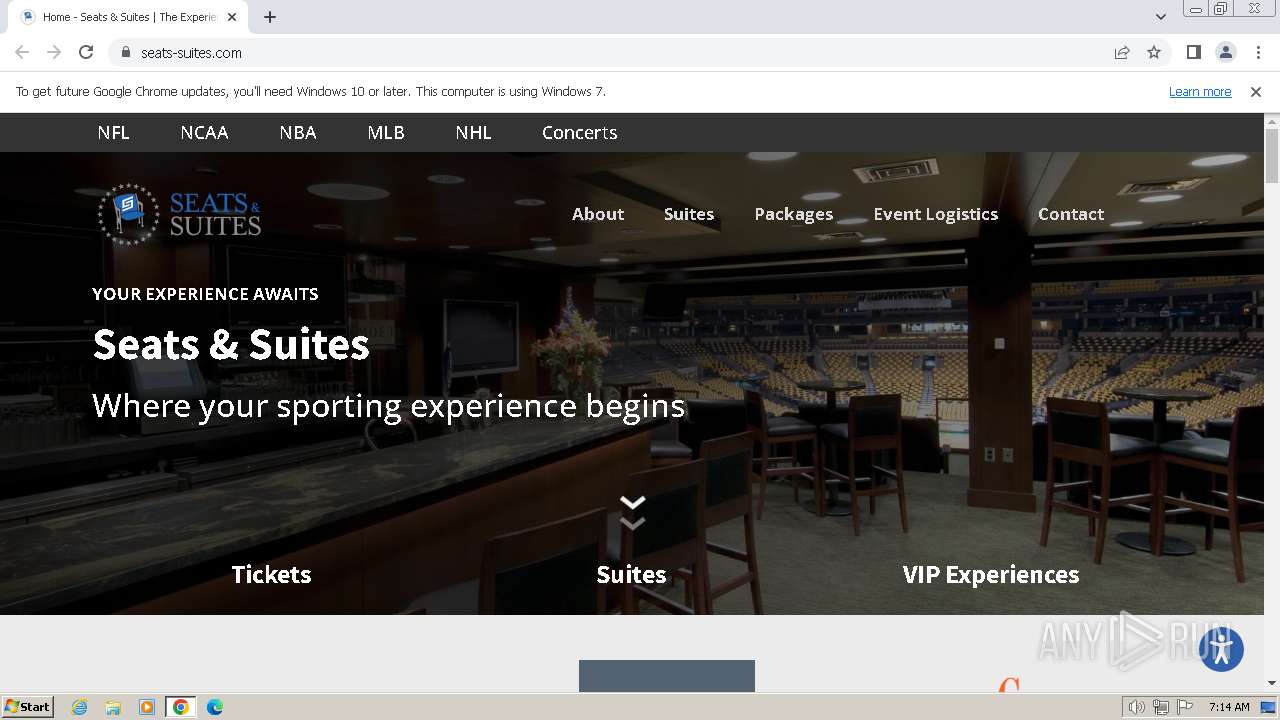The width and height of the screenshot is (1280, 720).
Task: Click the double down-chevron scroll arrow
Action: click(632, 512)
